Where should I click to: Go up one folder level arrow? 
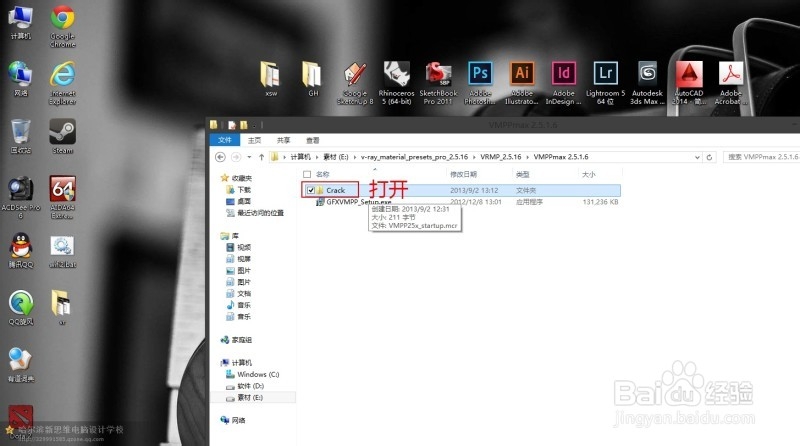click(x=261, y=157)
